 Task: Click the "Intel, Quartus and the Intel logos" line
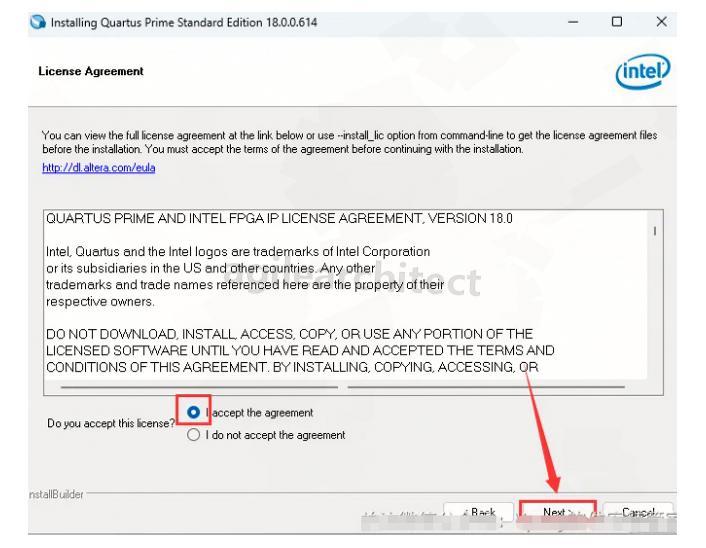[238, 251]
